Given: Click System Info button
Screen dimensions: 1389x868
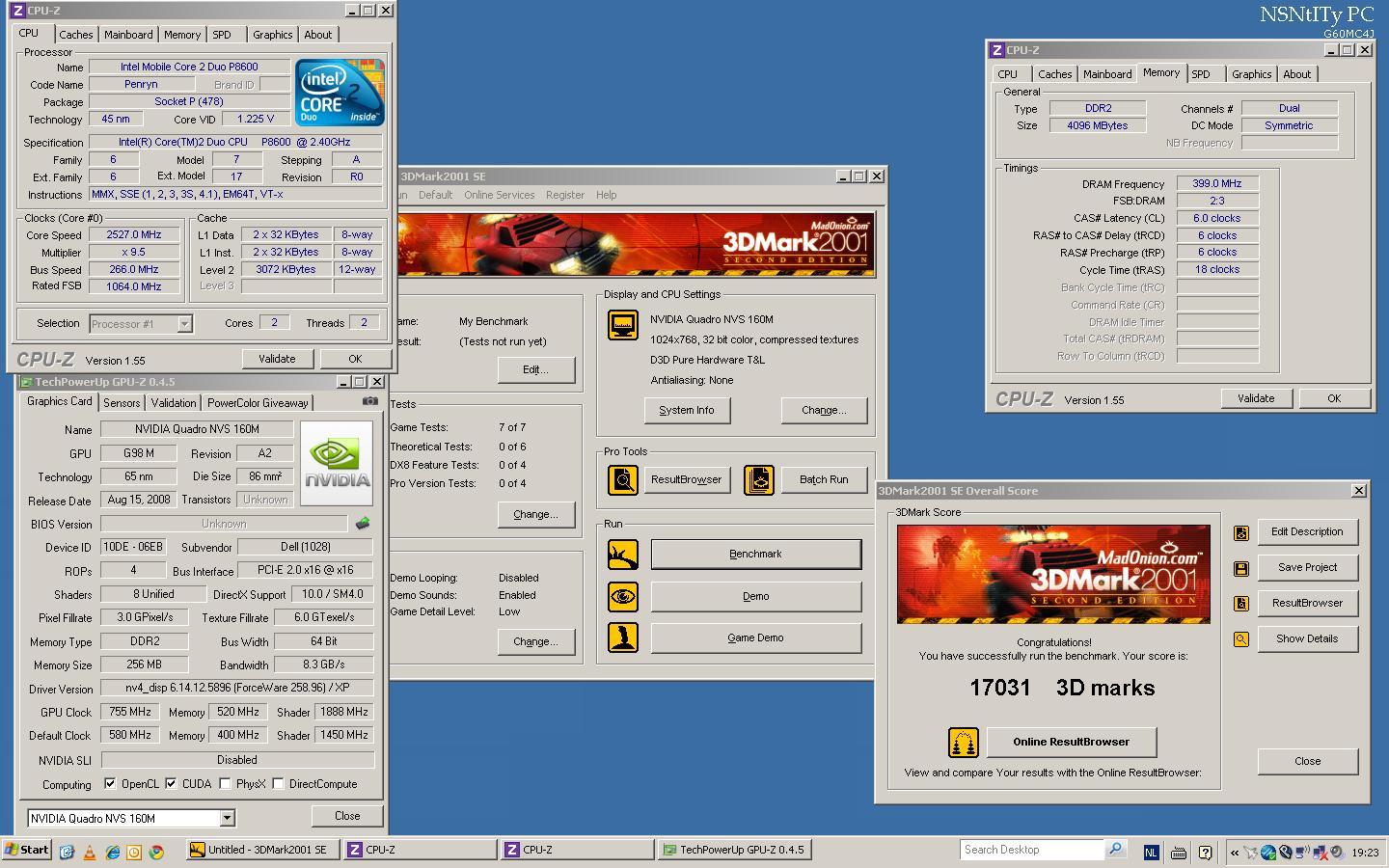Looking at the screenshot, I should (x=687, y=411).
